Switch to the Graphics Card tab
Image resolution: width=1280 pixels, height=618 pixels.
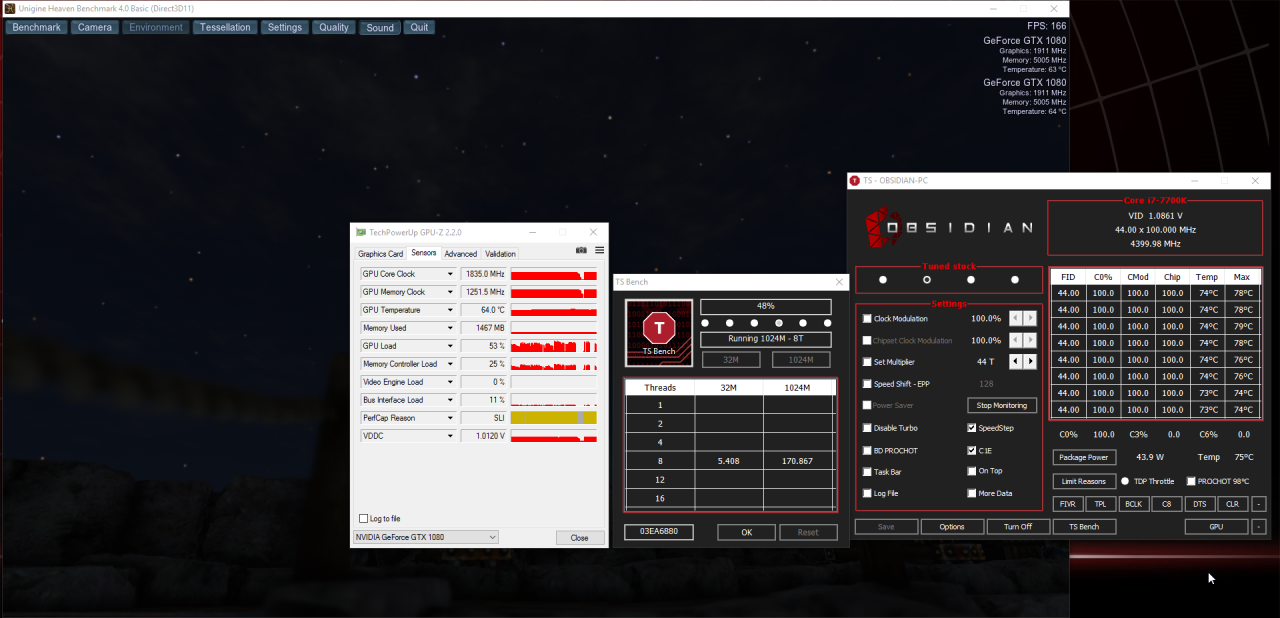click(380, 254)
